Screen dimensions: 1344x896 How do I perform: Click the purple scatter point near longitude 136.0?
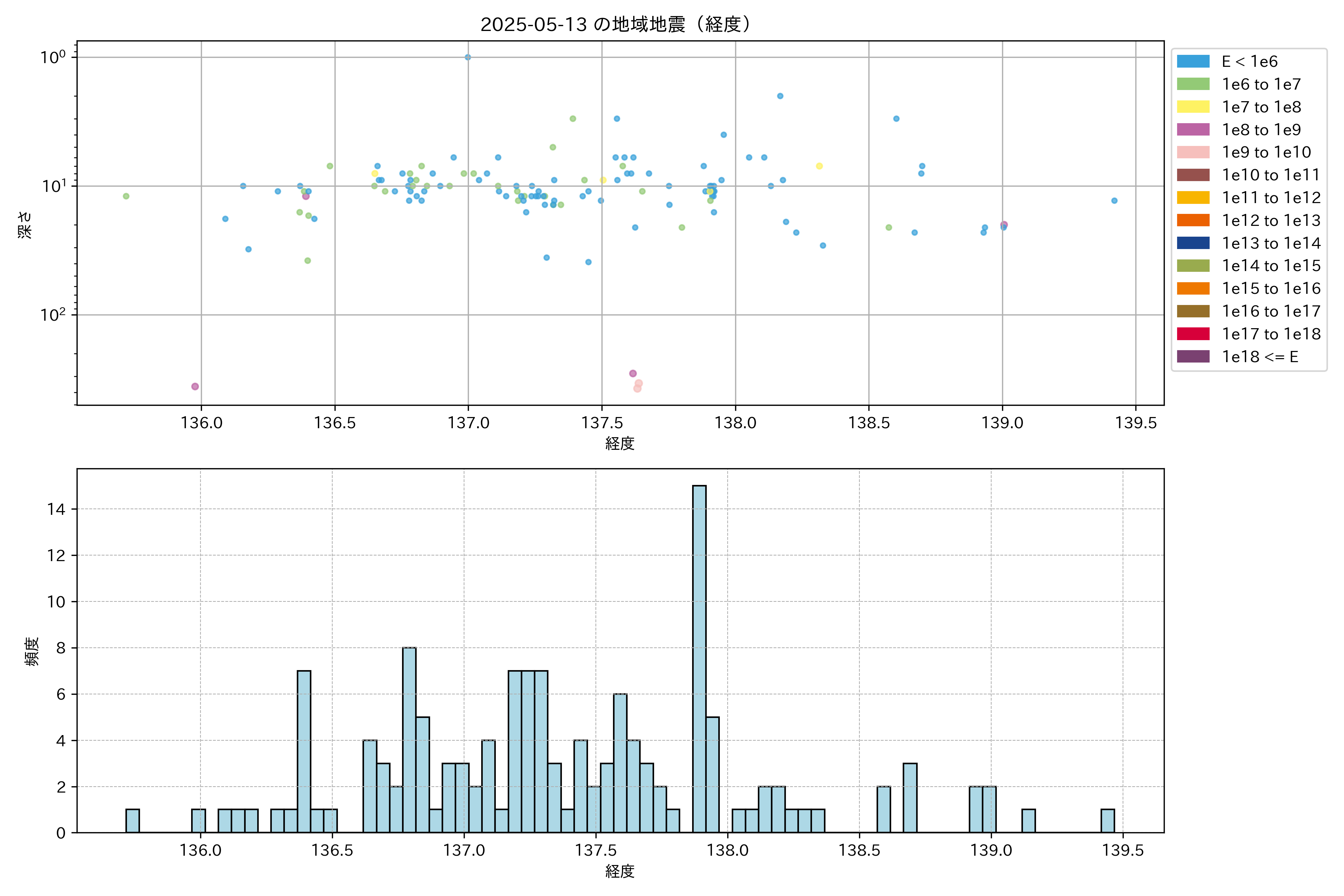coord(195,386)
